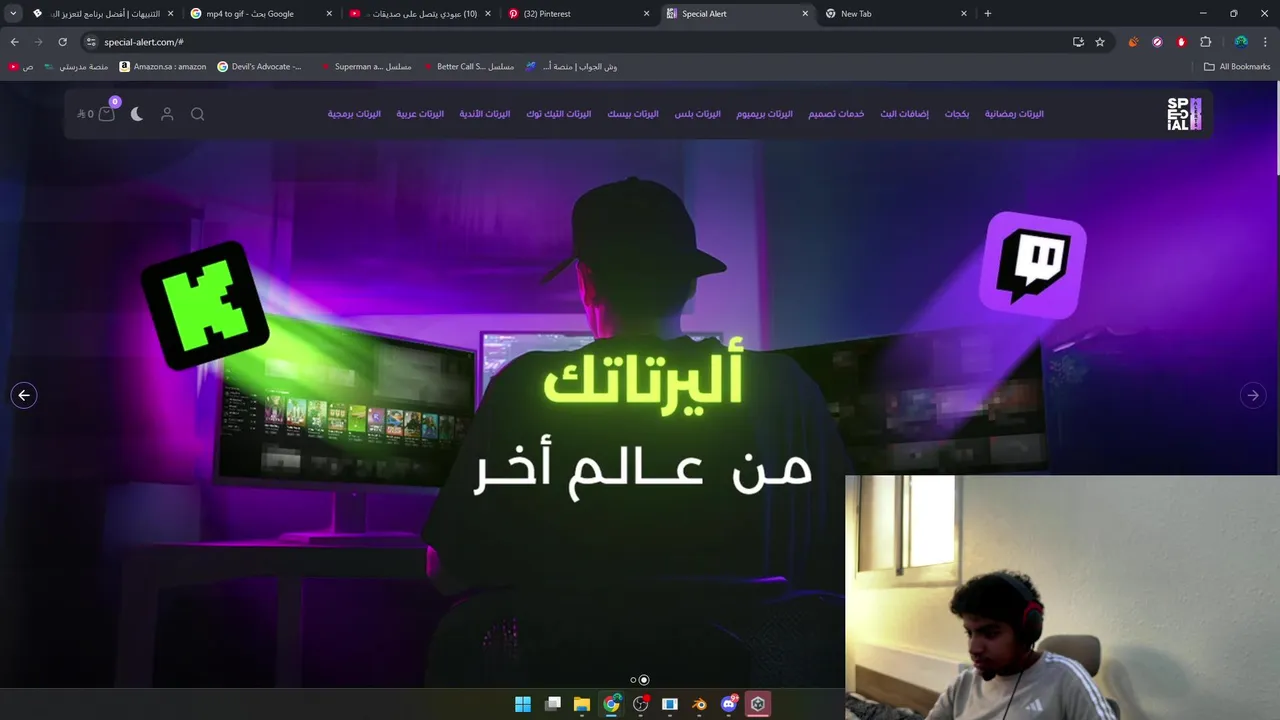Open Amazon.sa bookmark
Viewport: 1280px width, 720px height.
click(162, 67)
